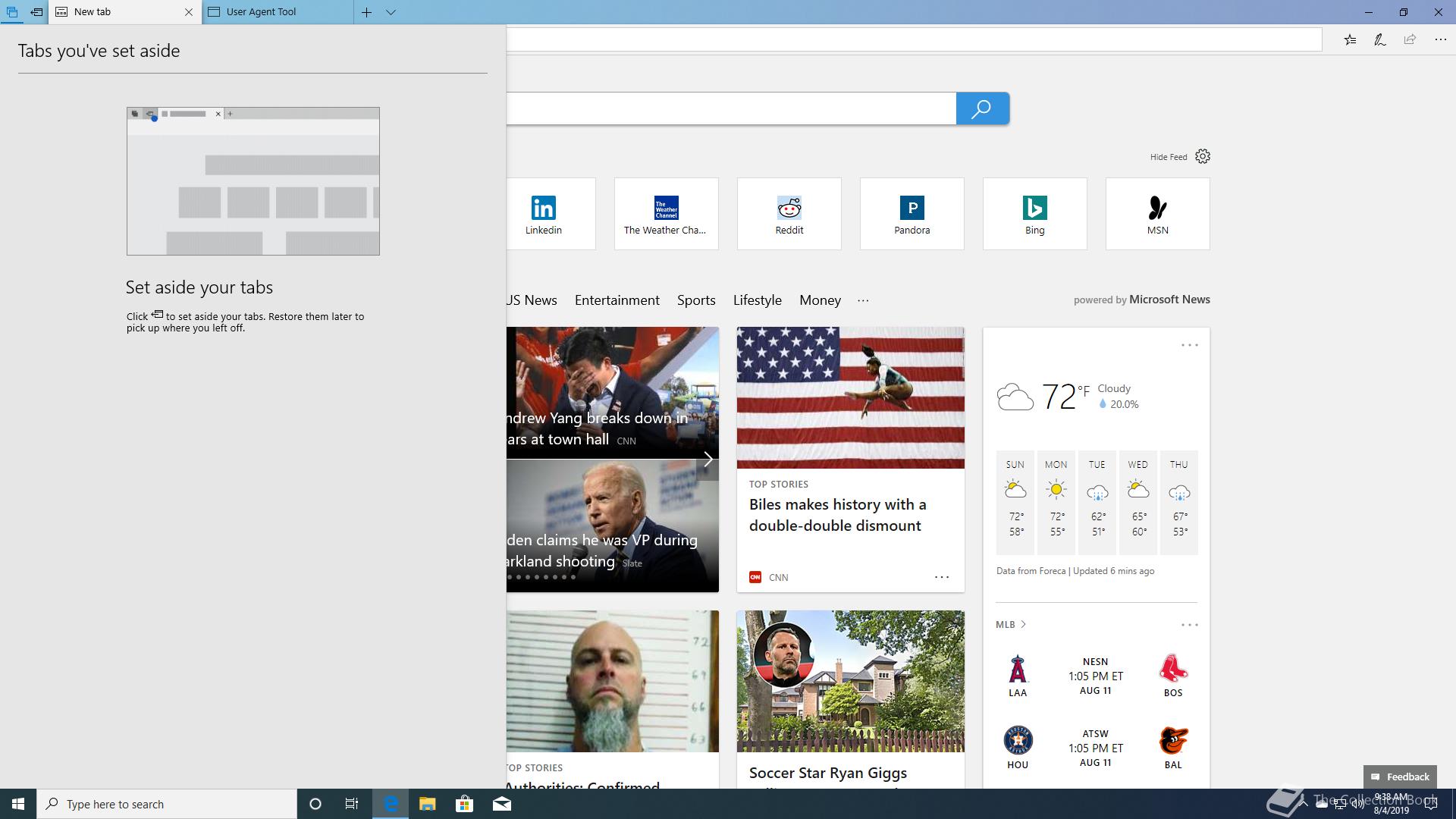The height and width of the screenshot is (819, 1456).
Task: Click the Share this page icon
Action: click(1410, 39)
